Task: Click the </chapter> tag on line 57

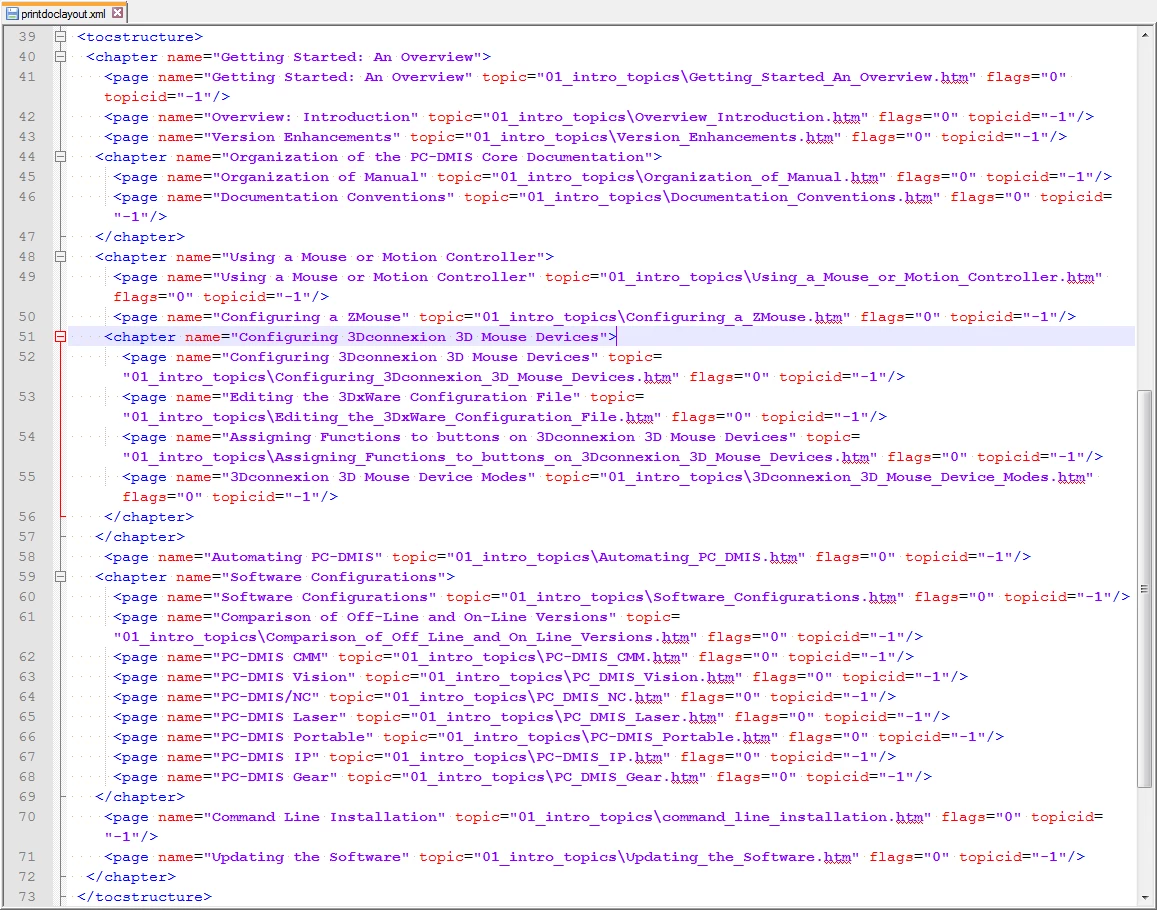Action: (x=139, y=537)
